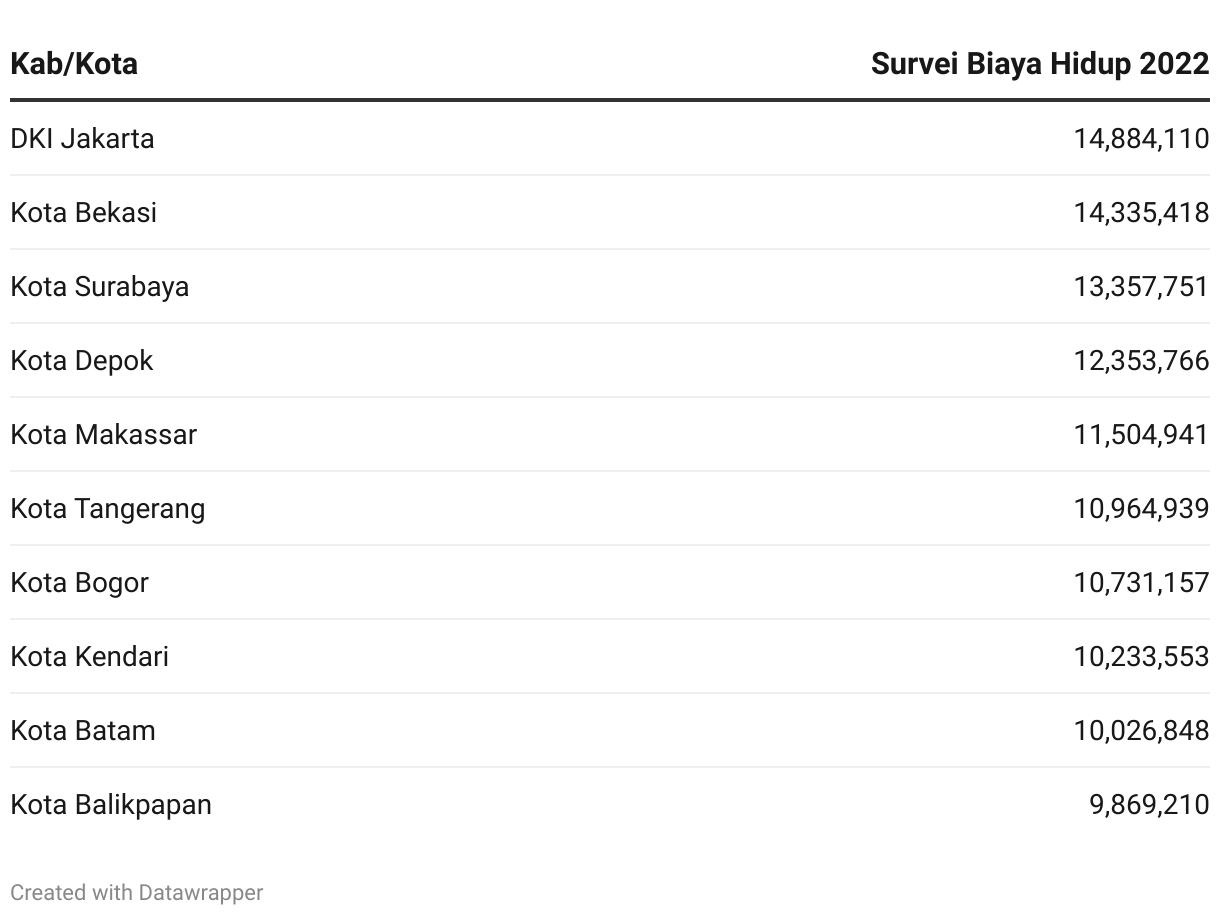Select the Kota Batam row label

pyautogui.click(x=83, y=730)
